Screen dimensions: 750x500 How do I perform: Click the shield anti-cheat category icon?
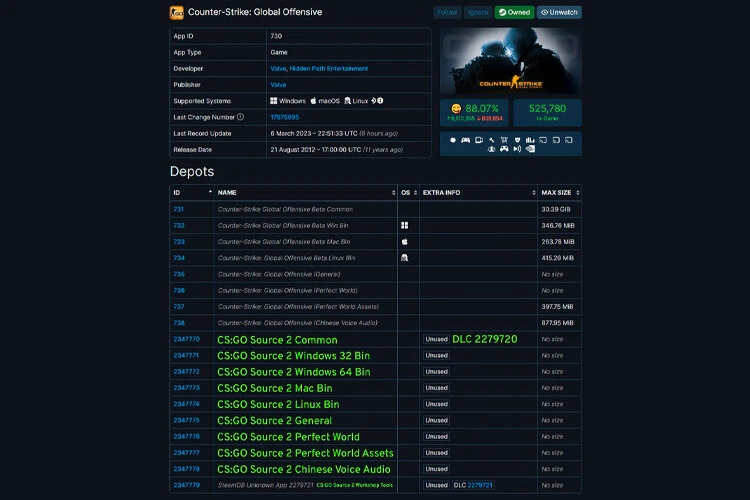pos(517,140)
